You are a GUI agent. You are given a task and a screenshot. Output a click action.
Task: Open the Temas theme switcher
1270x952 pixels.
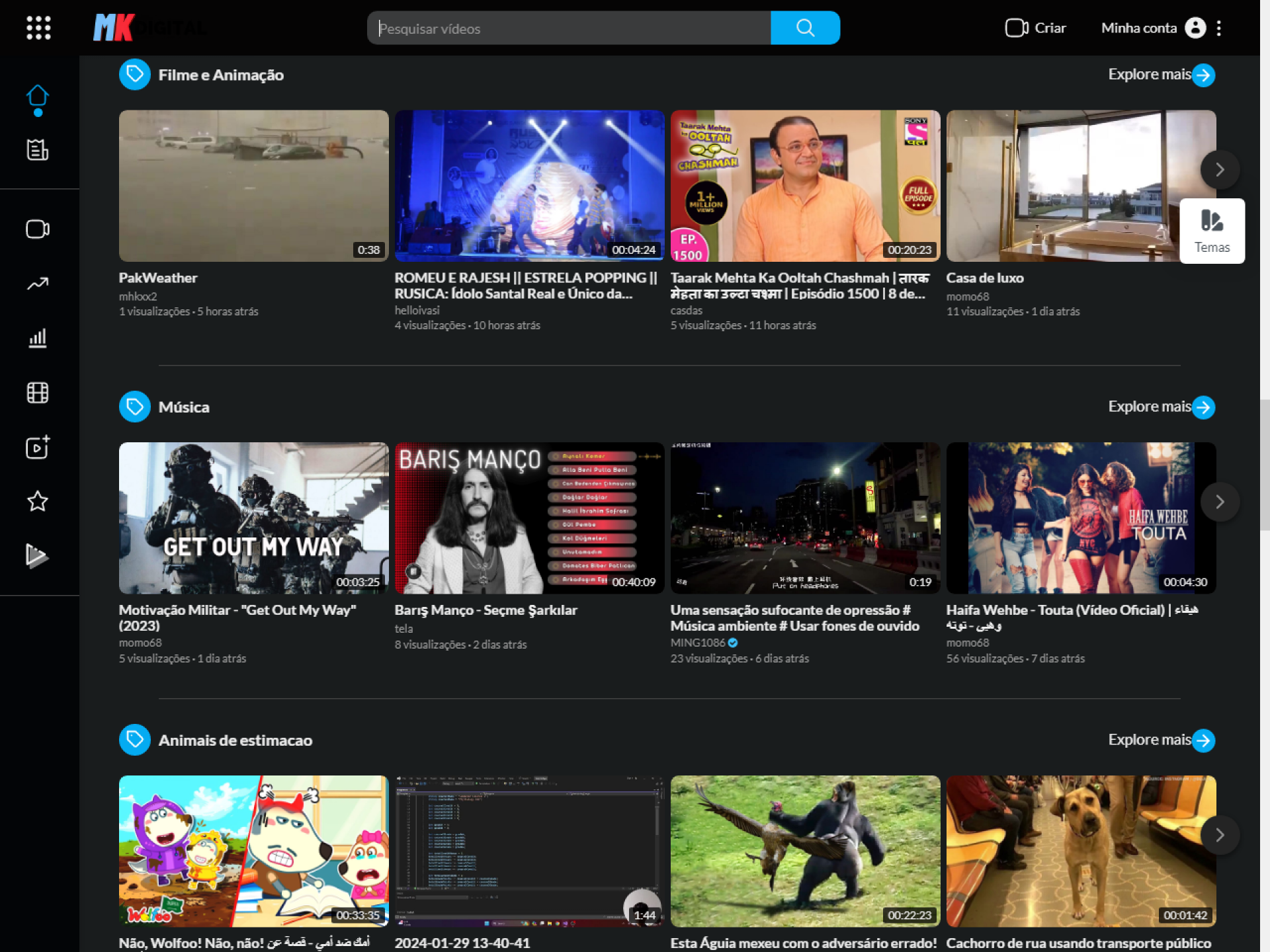(x=1212, y=231)
